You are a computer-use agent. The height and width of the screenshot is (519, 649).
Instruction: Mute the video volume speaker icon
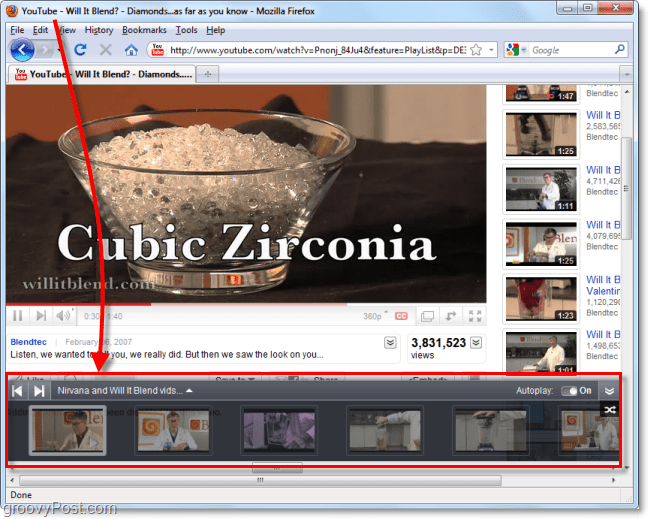click(64, 316)
